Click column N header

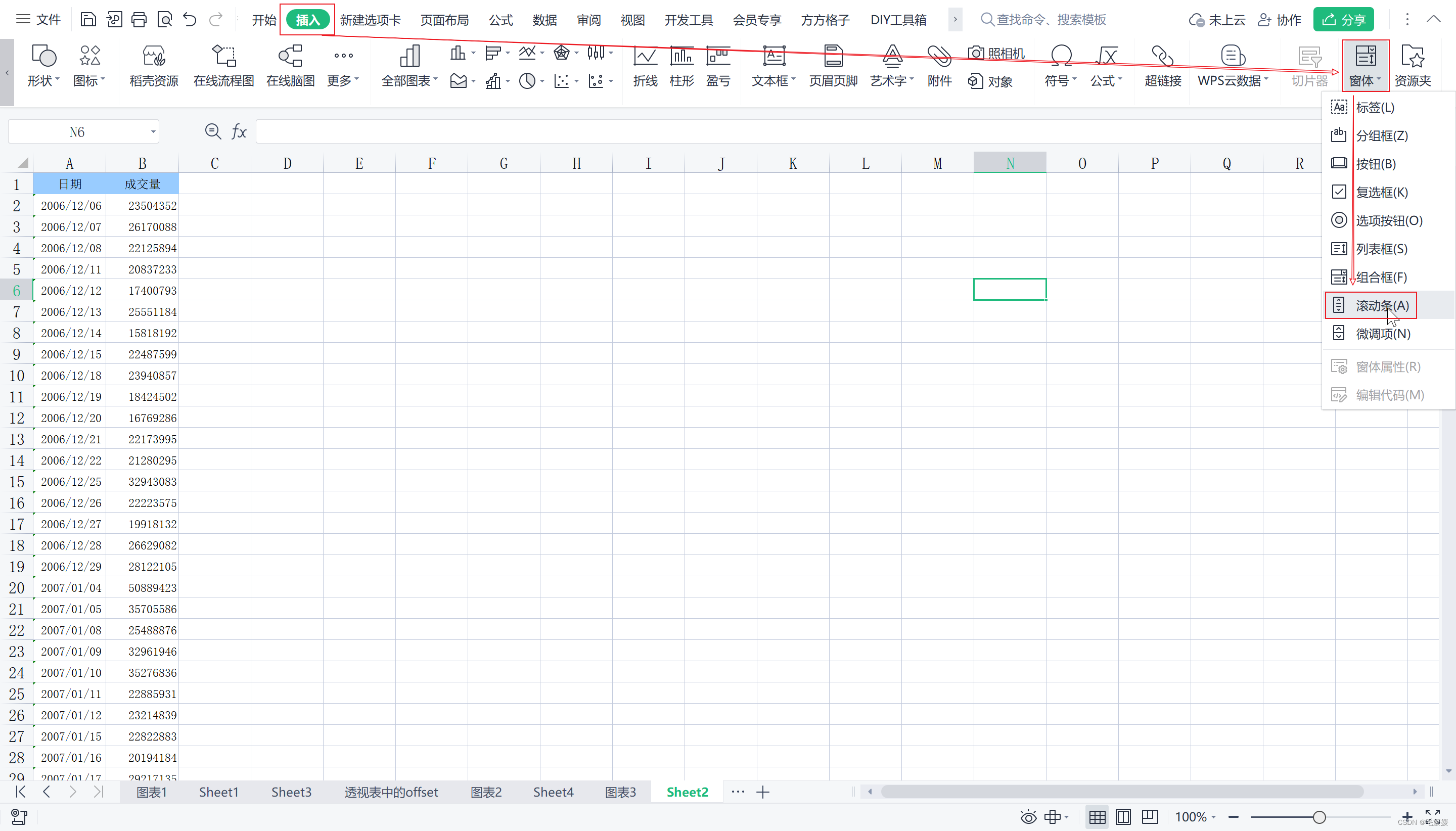point(1010,163)
